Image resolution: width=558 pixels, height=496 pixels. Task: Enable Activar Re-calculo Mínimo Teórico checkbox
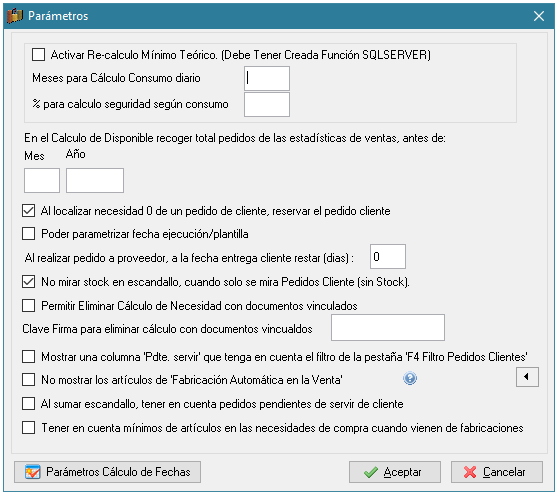38,55
